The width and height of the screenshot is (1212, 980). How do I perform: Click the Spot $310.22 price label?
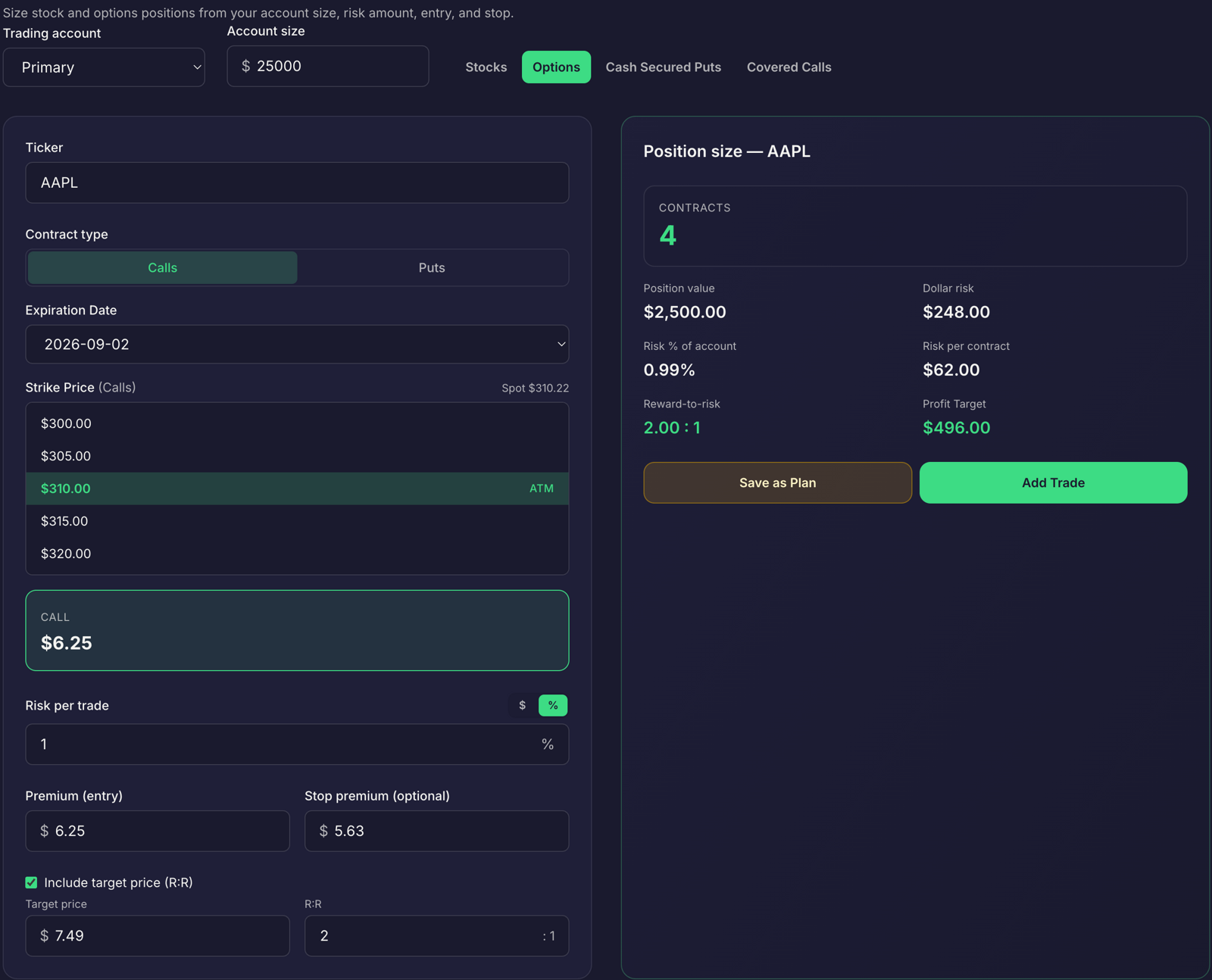coord(535,388)
